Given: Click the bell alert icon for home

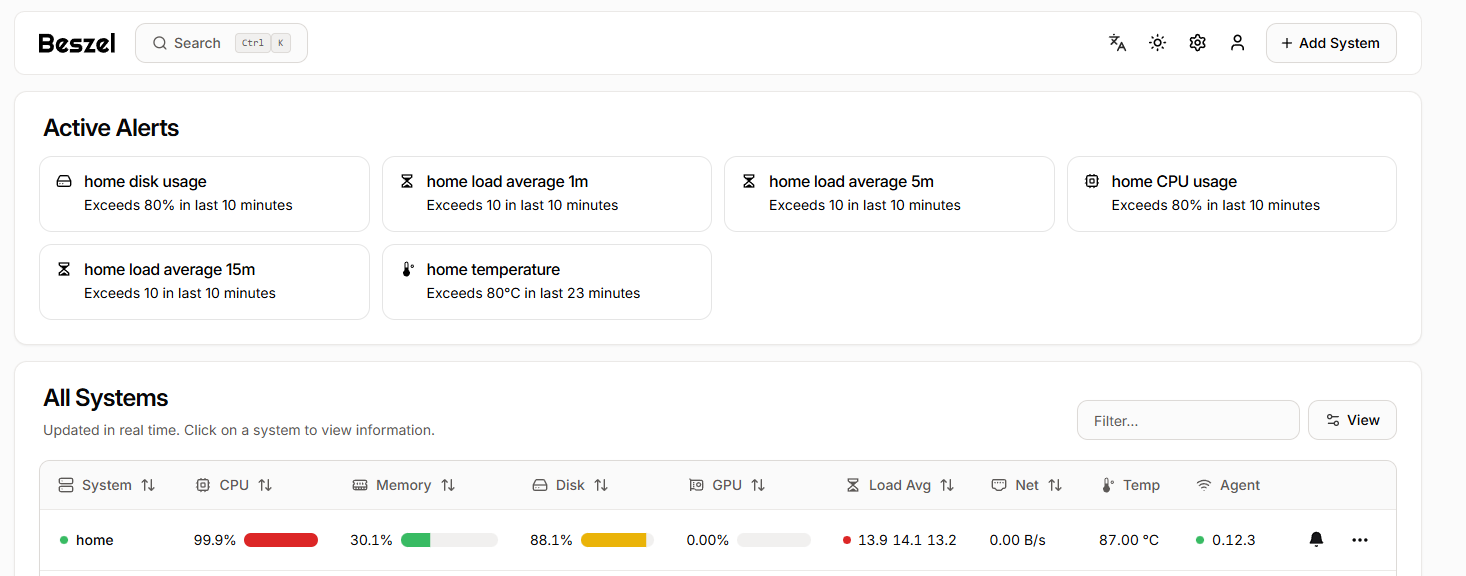Looking at the screenshot, I should pos(1316,540).
